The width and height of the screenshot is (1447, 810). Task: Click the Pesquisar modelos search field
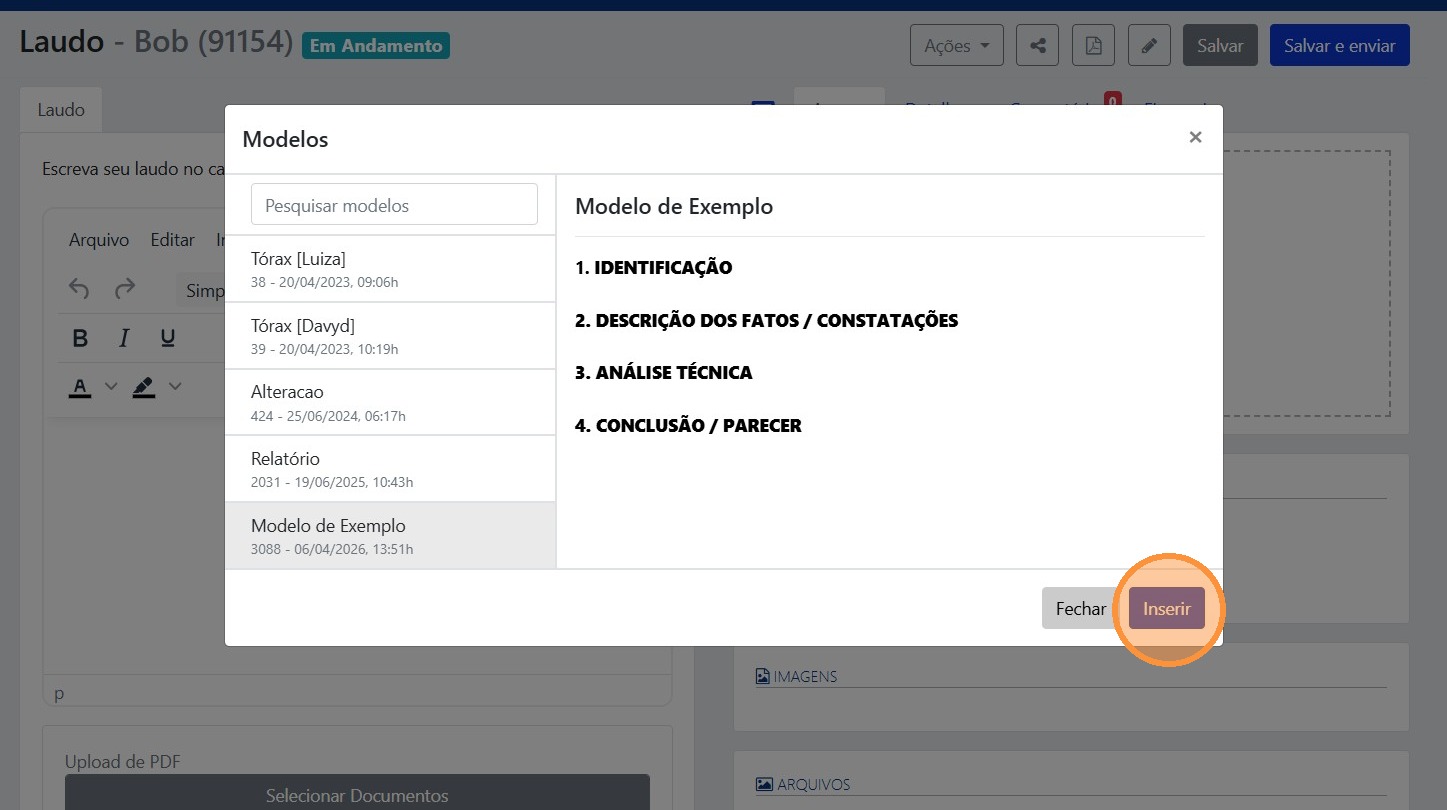pyautogui.click(x=394, y=204)
